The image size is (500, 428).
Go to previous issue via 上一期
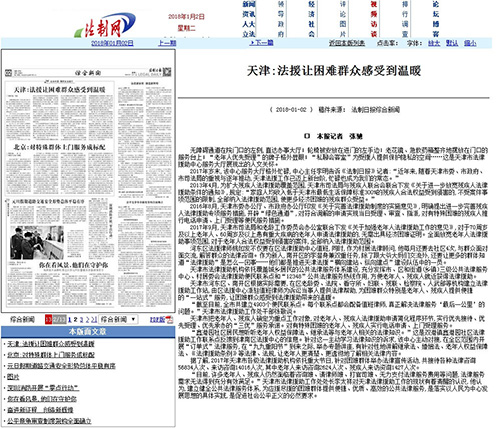tap(167, 43)
